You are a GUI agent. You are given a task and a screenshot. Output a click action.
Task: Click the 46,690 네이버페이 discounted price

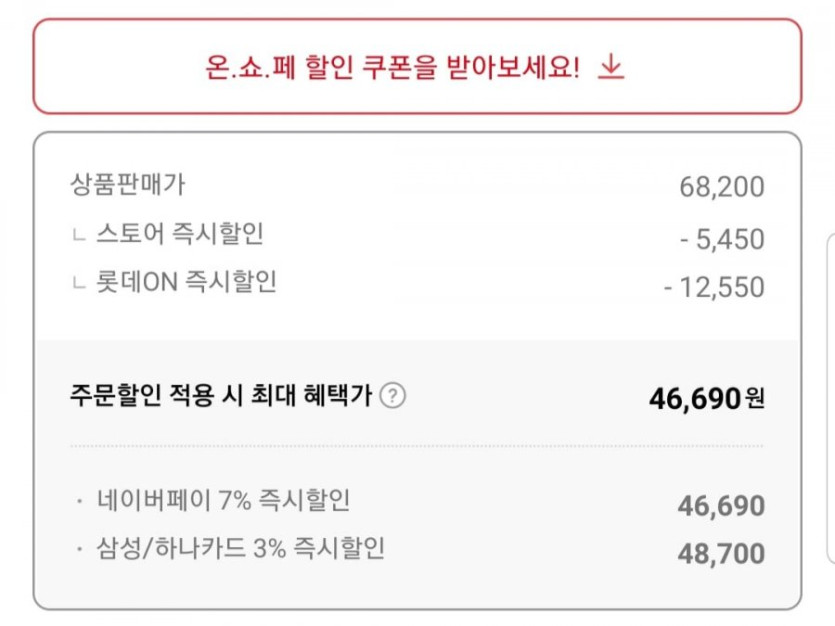pos(721,506)
